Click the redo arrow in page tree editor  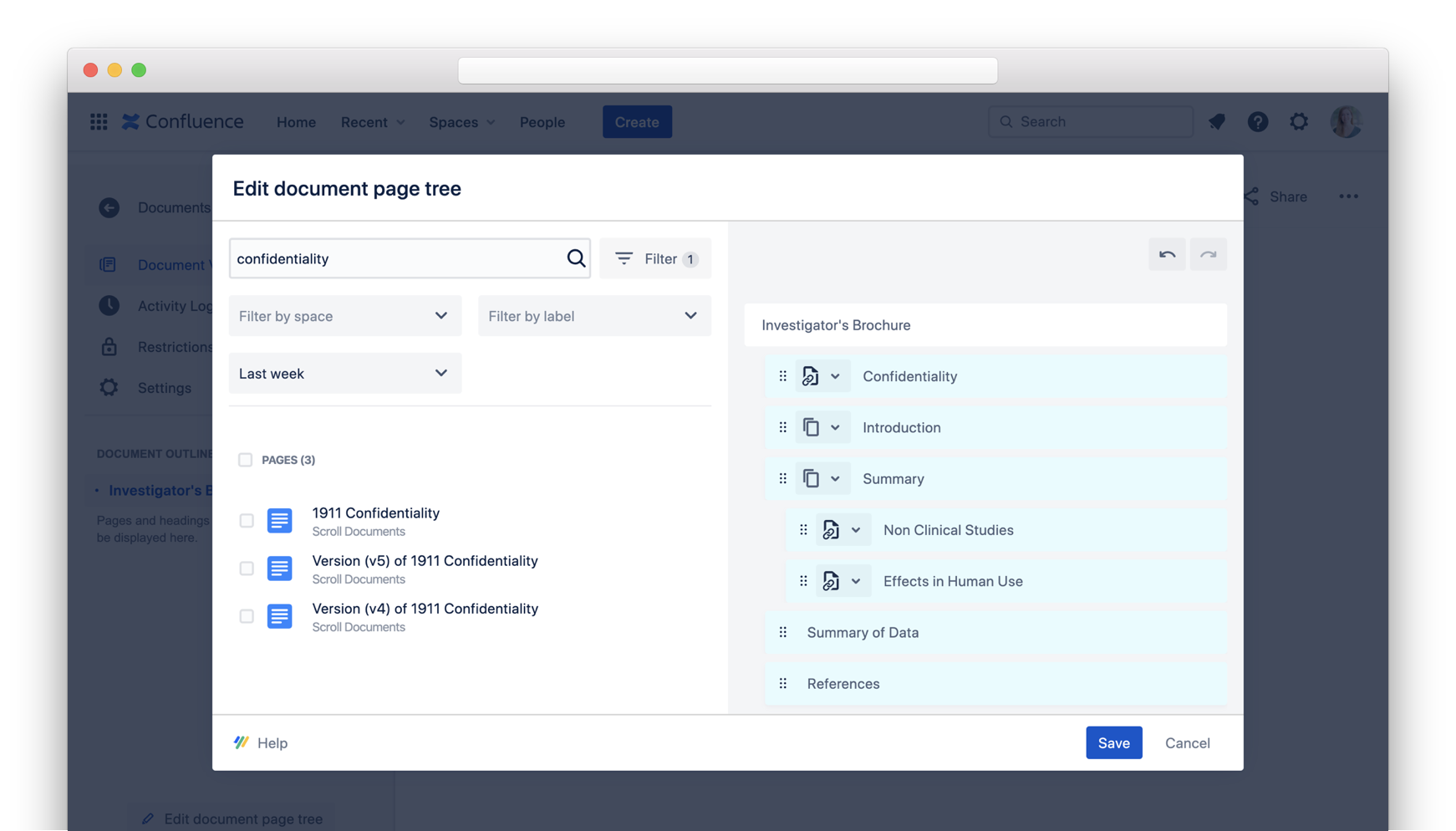[x=1208, y=255]
